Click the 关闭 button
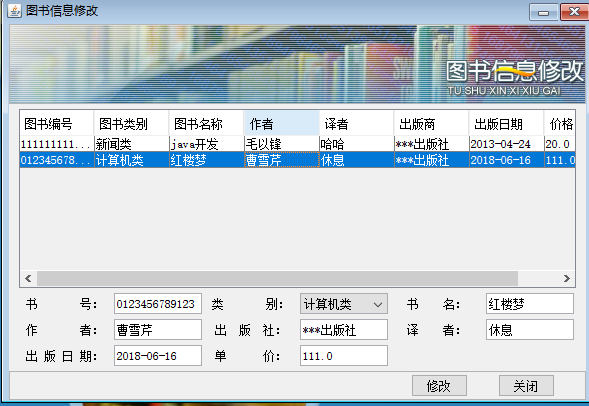589x406 pixels. [526, 385]
